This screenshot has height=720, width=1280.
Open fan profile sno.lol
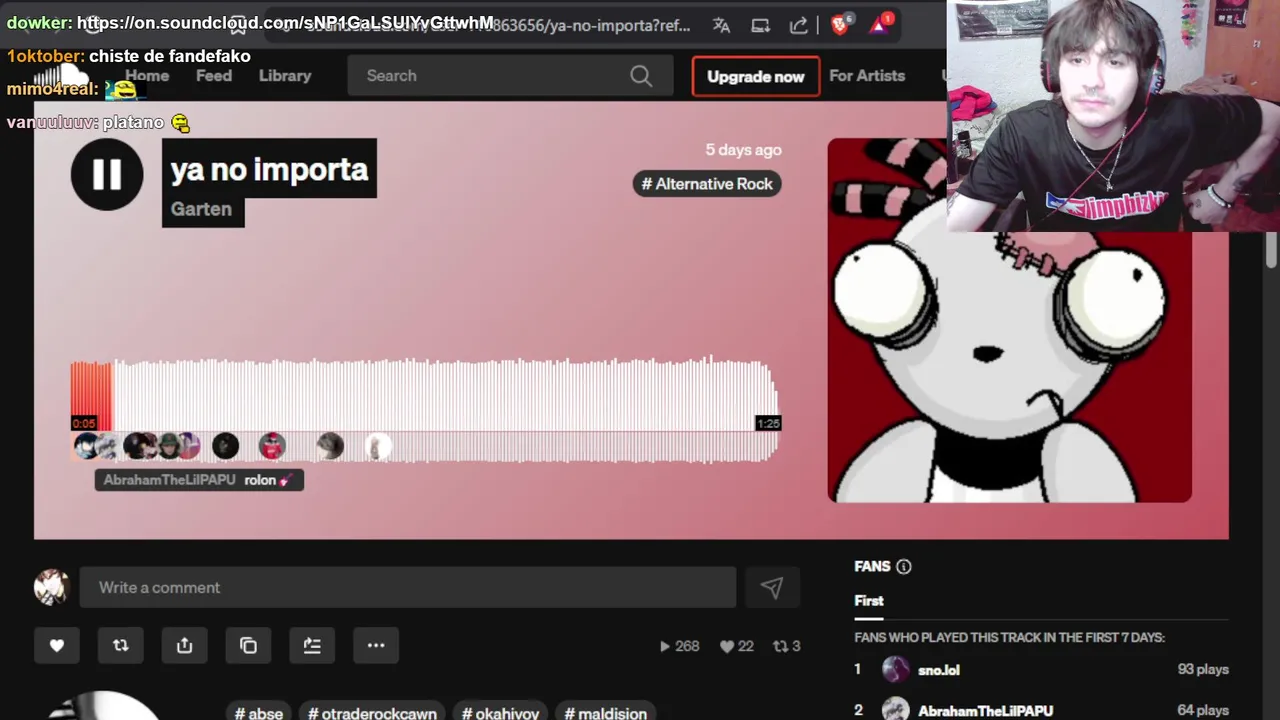point(939,670)
